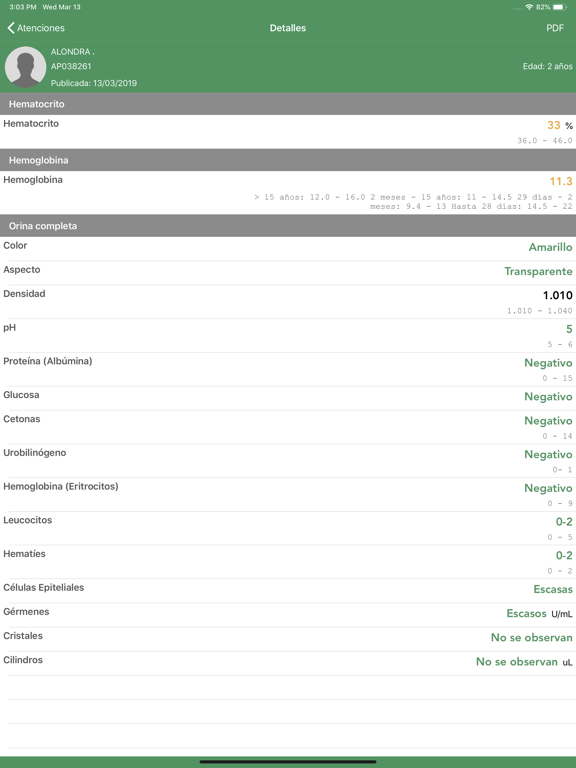This screenshot has width=576, height=768.
Task: Select the Cristales No se observan value
Action: (x=531, y=637)
